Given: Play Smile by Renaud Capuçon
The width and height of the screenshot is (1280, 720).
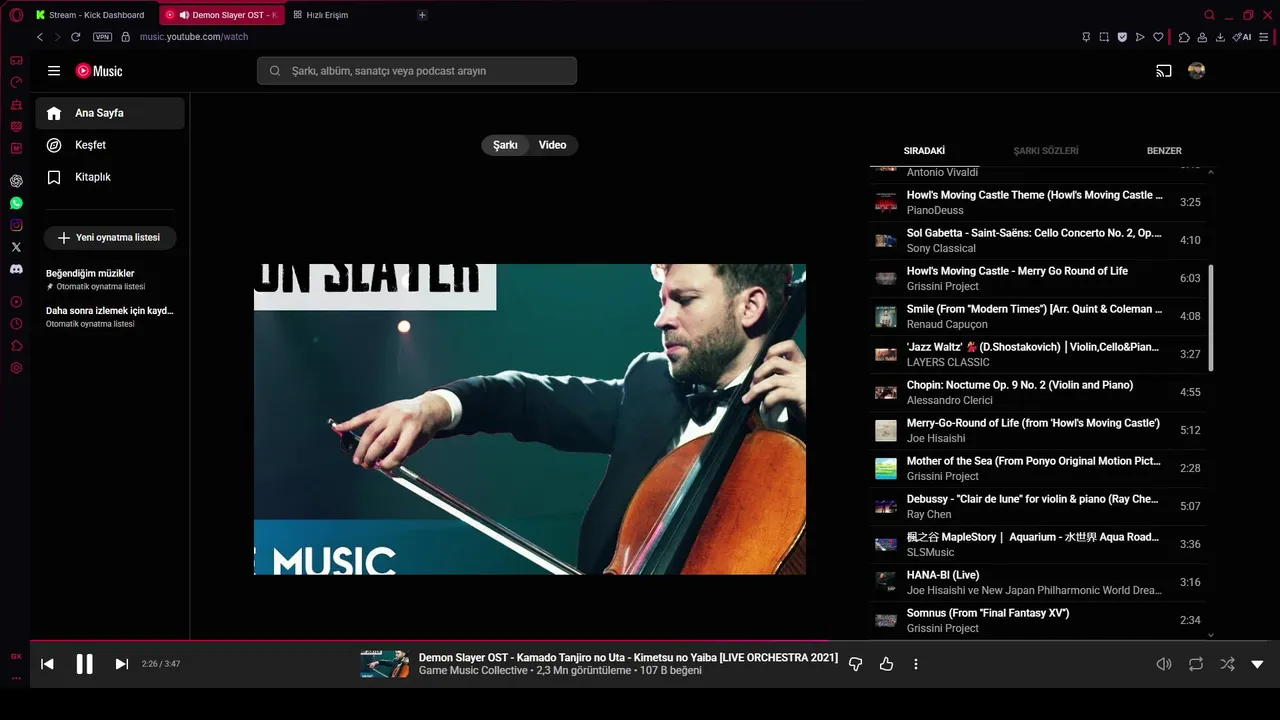Looking at the screenshot, I should pyautogui.click(x=1038, y=317).
